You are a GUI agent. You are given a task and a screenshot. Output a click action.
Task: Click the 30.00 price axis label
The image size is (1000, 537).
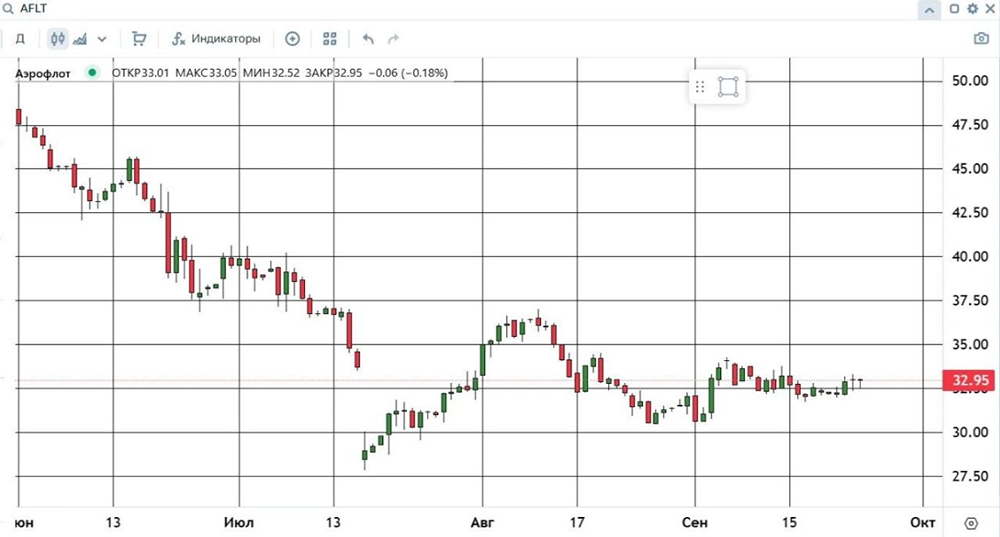click(970, 432)
